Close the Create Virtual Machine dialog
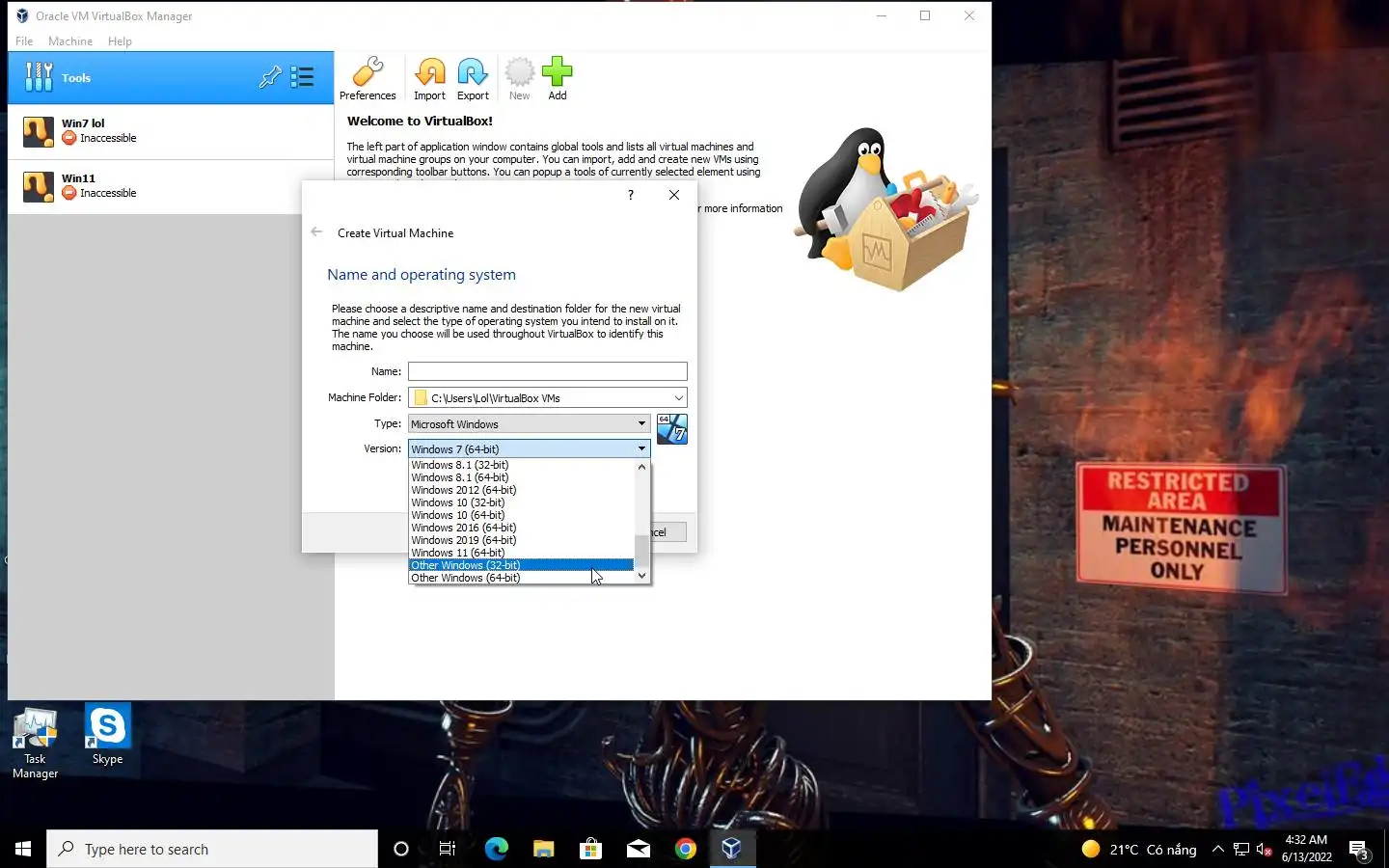 point(674,195)
